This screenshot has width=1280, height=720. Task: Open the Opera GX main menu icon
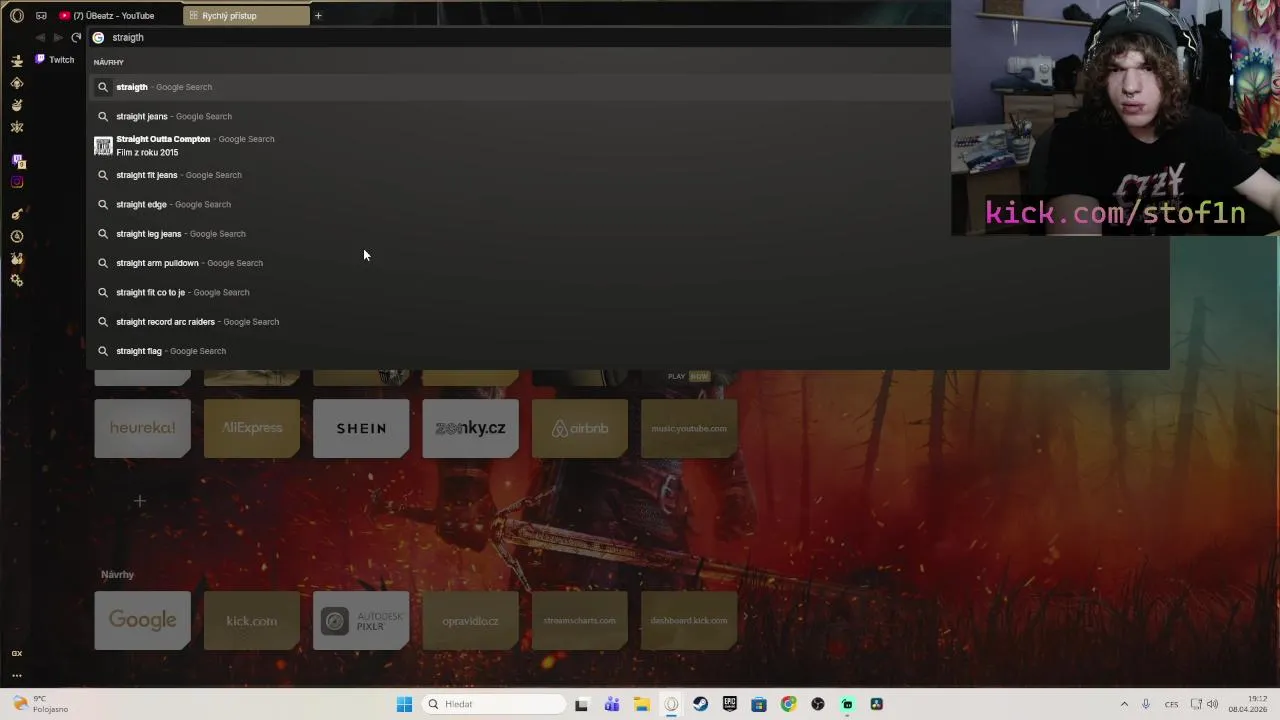pos(17,15)
